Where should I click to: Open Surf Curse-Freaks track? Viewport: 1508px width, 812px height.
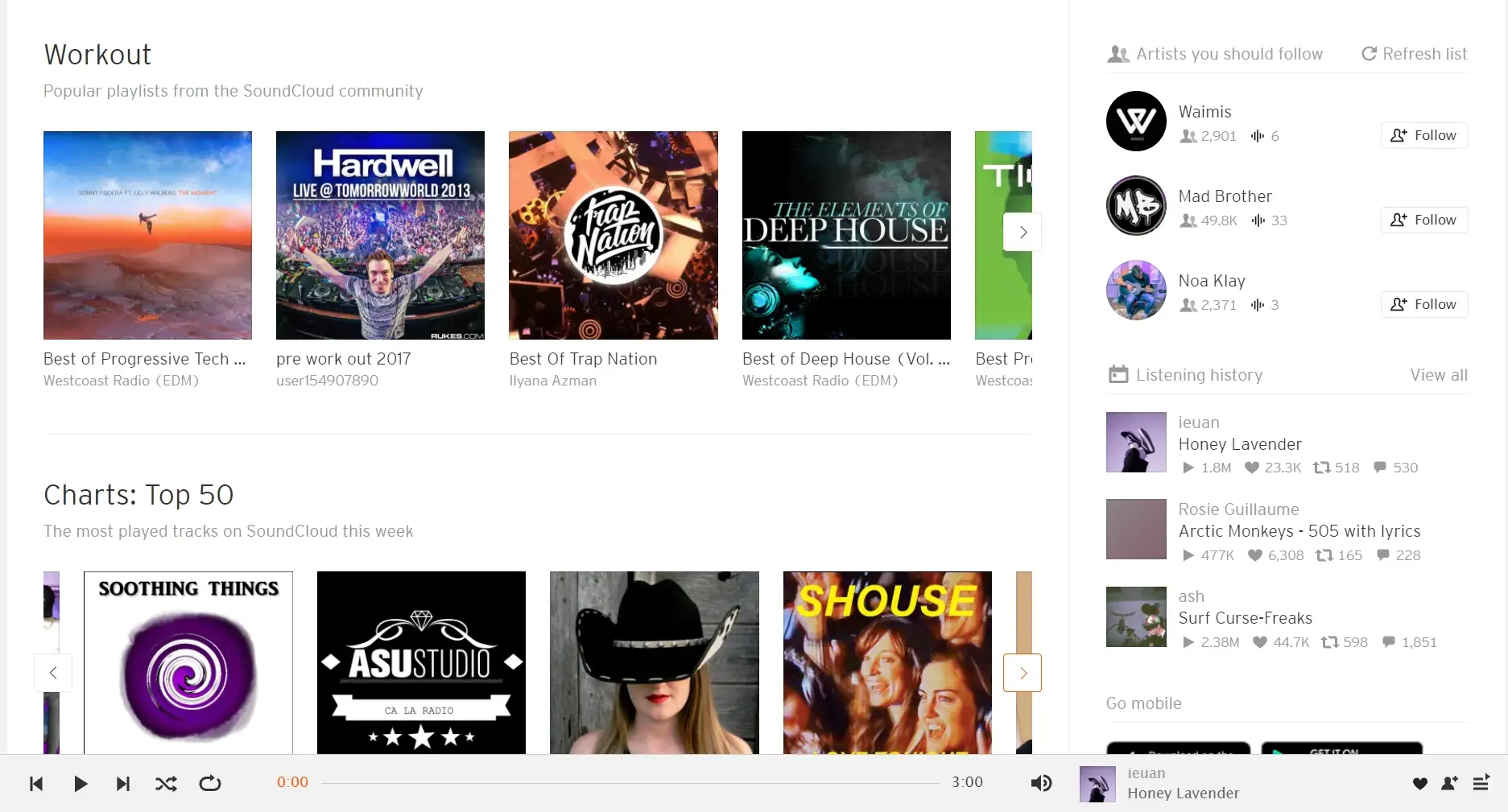tap(1246, 618)
